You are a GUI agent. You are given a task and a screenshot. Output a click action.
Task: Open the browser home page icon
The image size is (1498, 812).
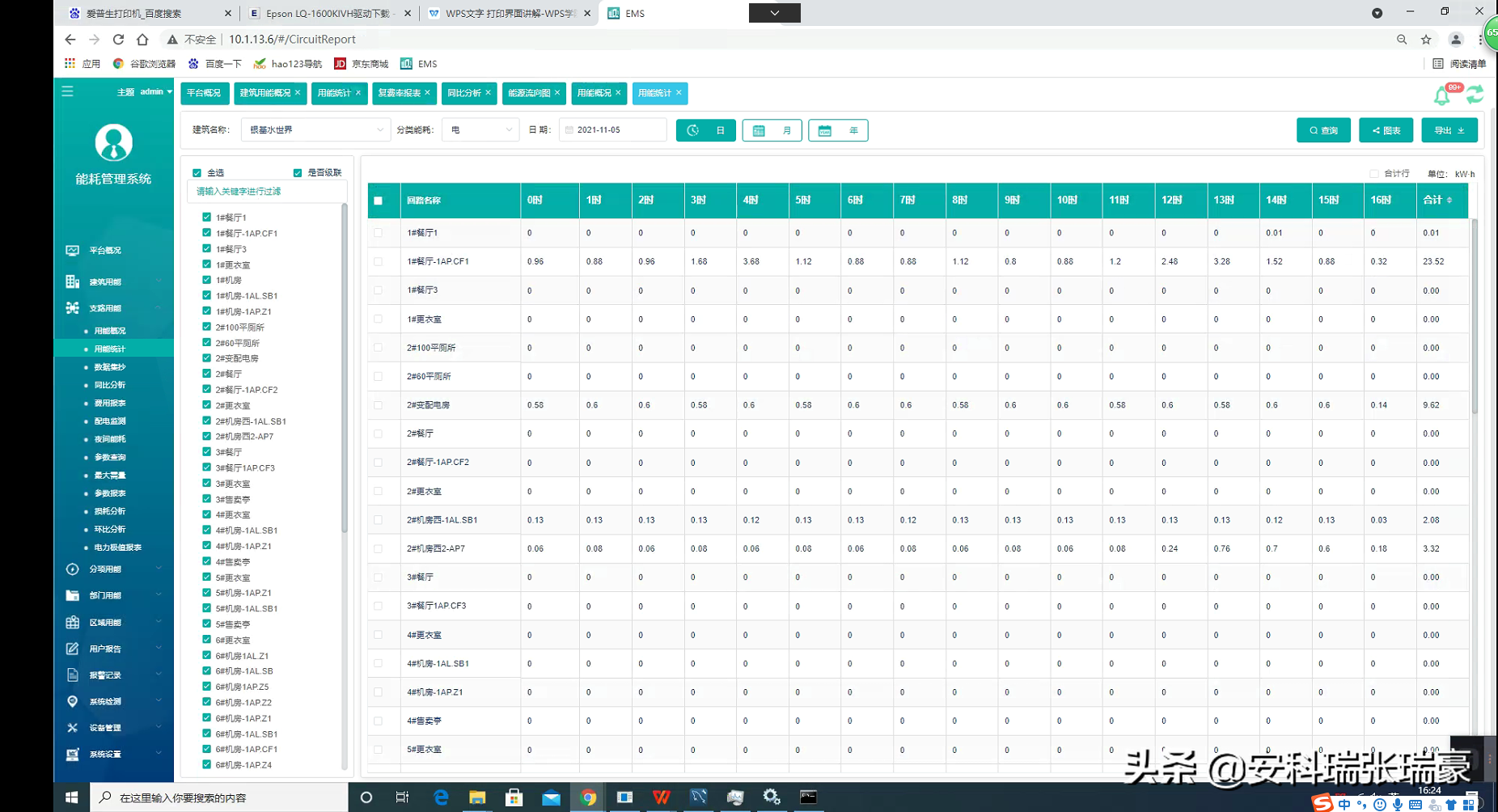pyautogui.click(x=142, y=39)
